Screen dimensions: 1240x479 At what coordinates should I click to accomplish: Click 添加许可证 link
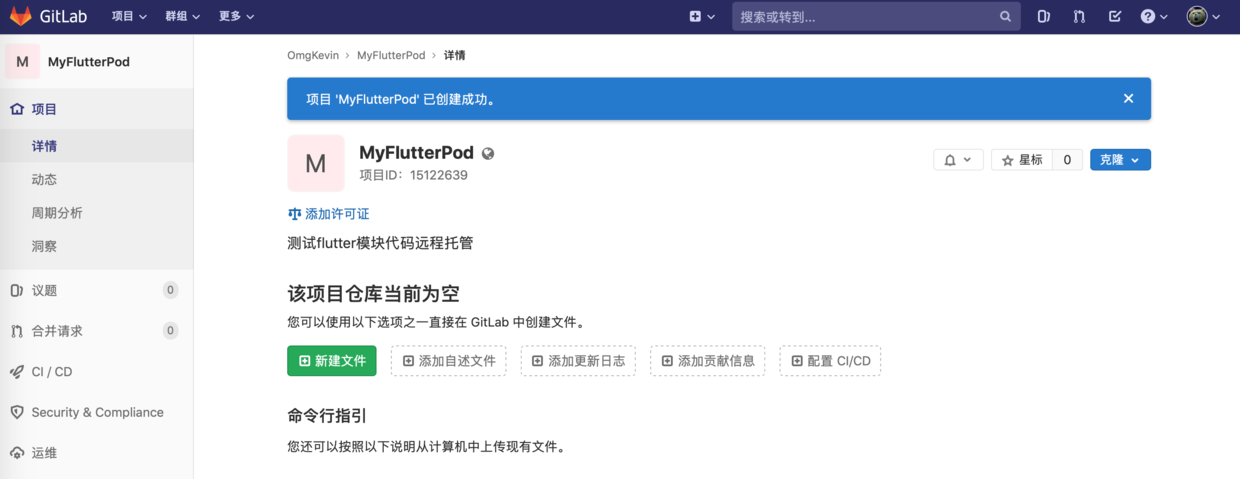[337, 214]
